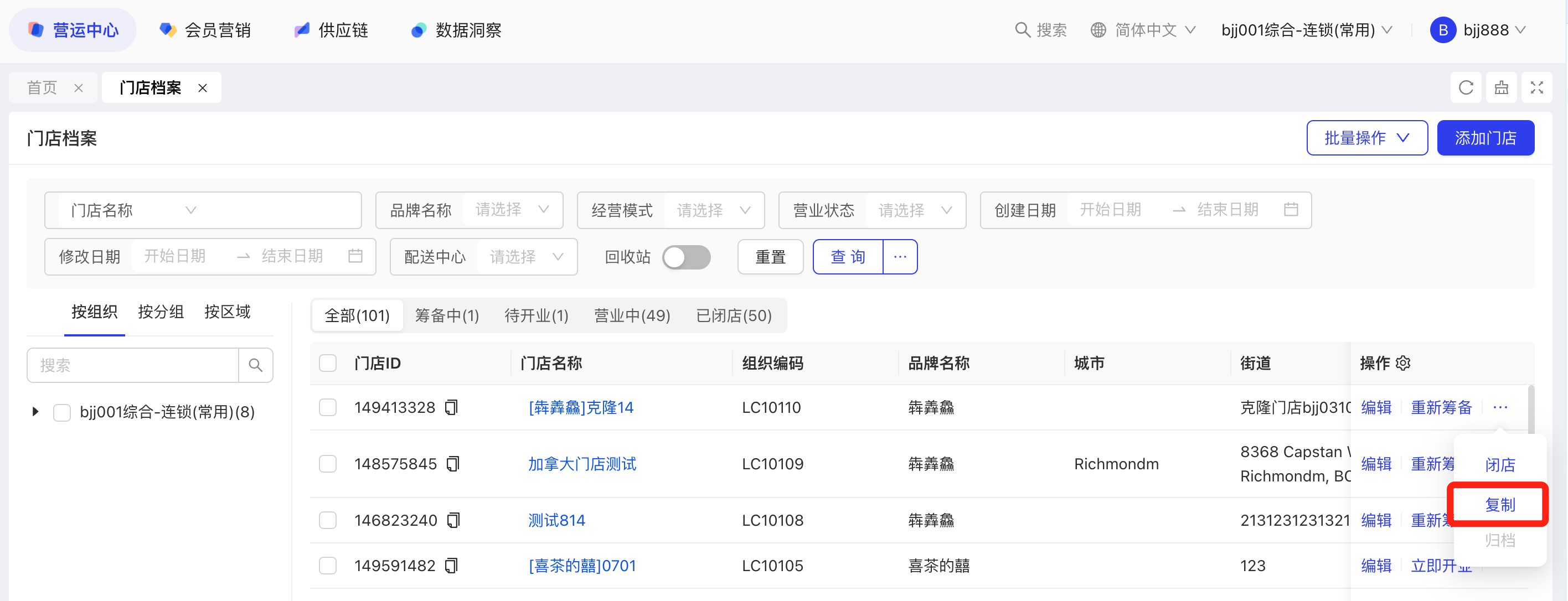Copy store ID 149413328 with copy icon
This screenshot has width=1568, height=601.
click(x=451, y=407)
